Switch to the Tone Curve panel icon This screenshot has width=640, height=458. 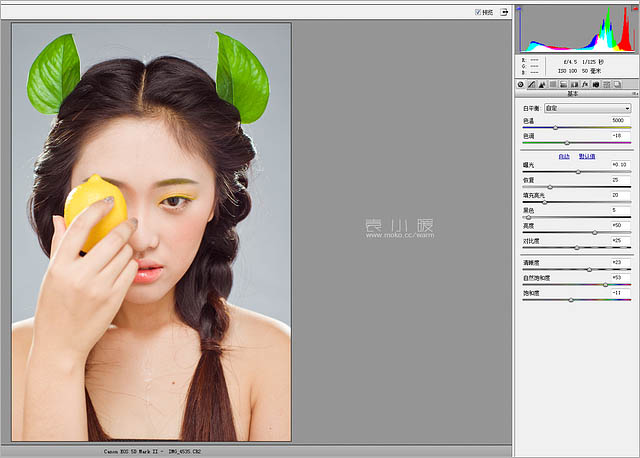tap(532, 84)
